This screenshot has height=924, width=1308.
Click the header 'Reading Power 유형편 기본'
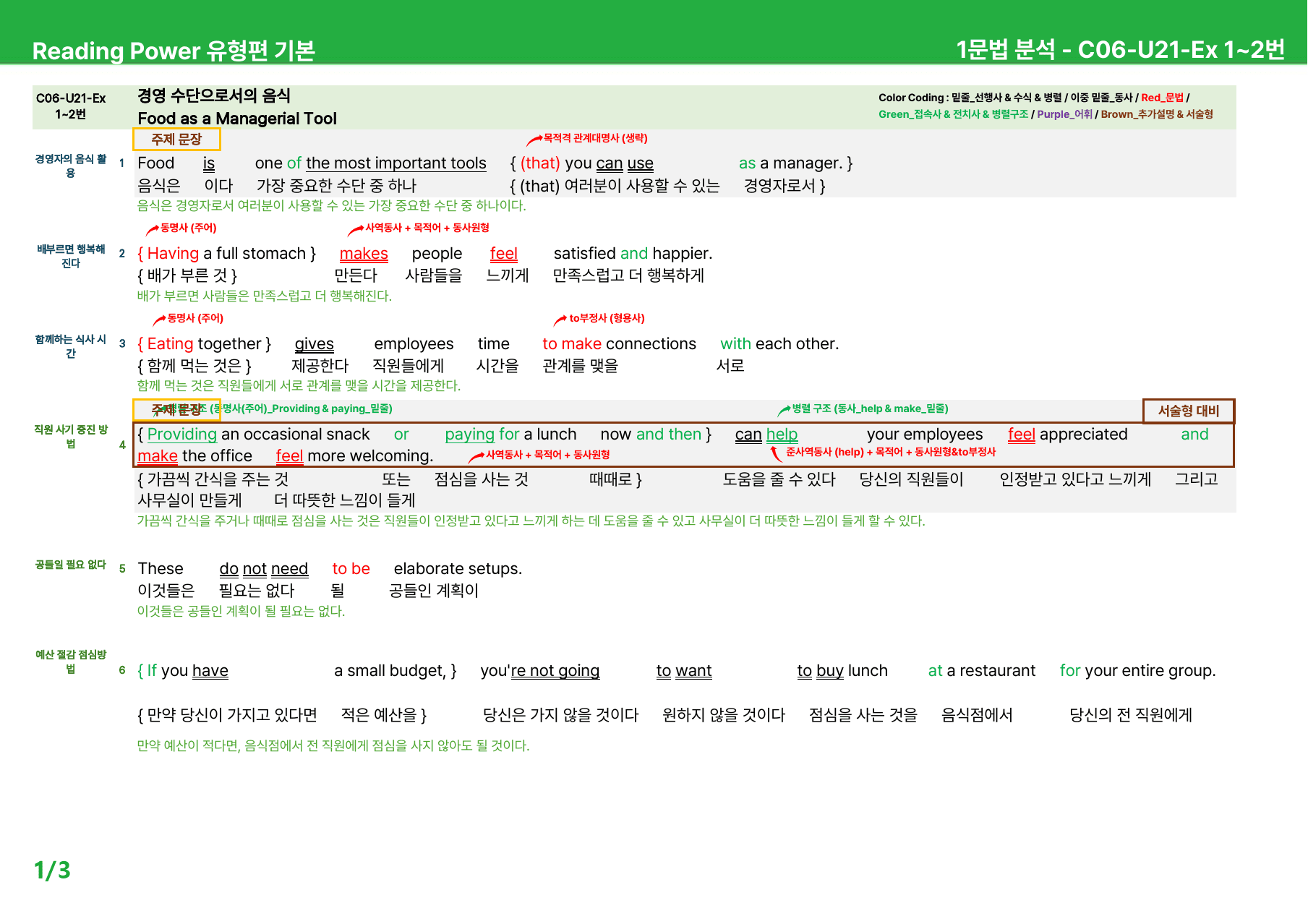point(174,51)
